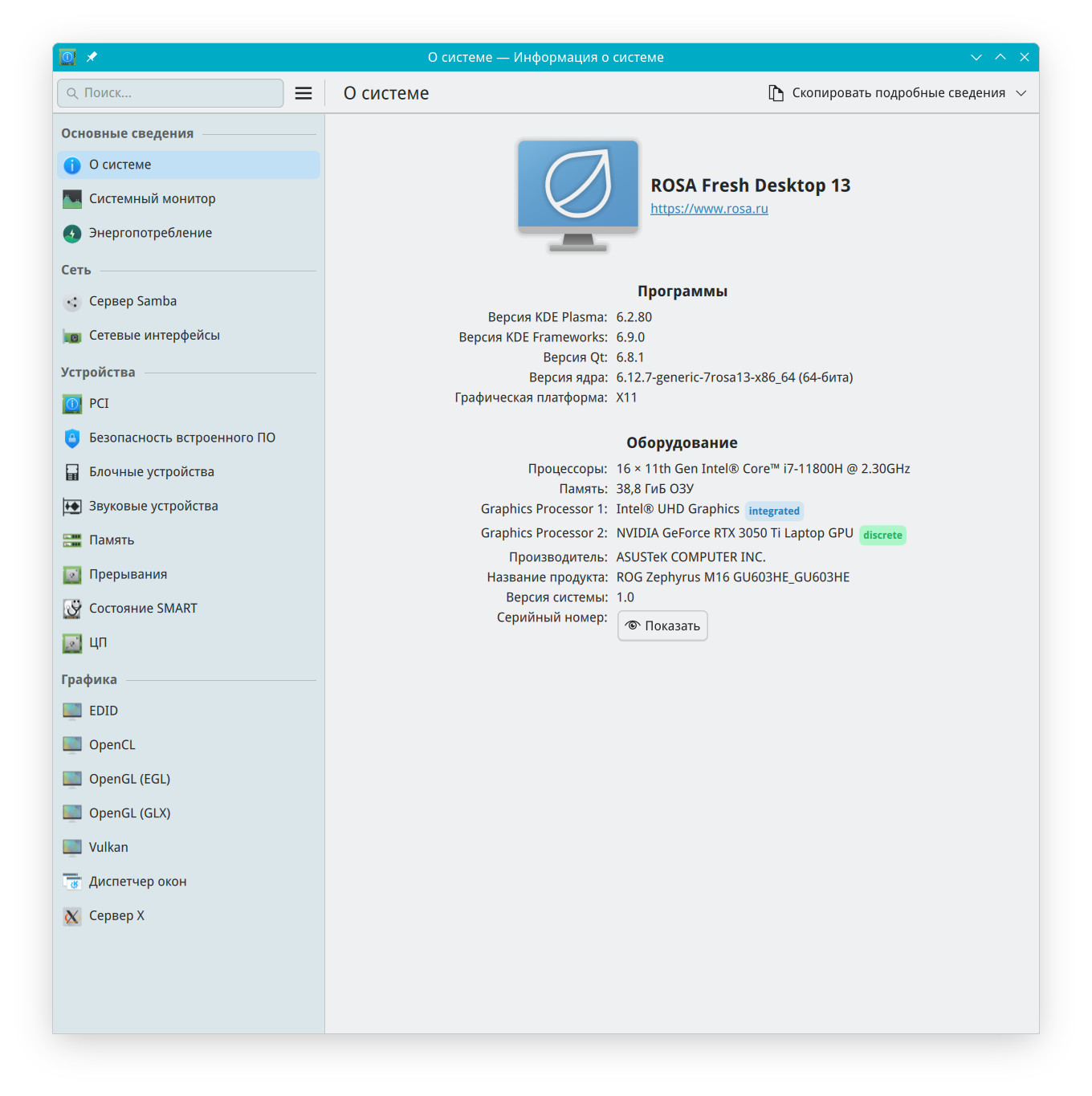Click the copy icon beside Скопировать подробные сведения

(776, 93)
